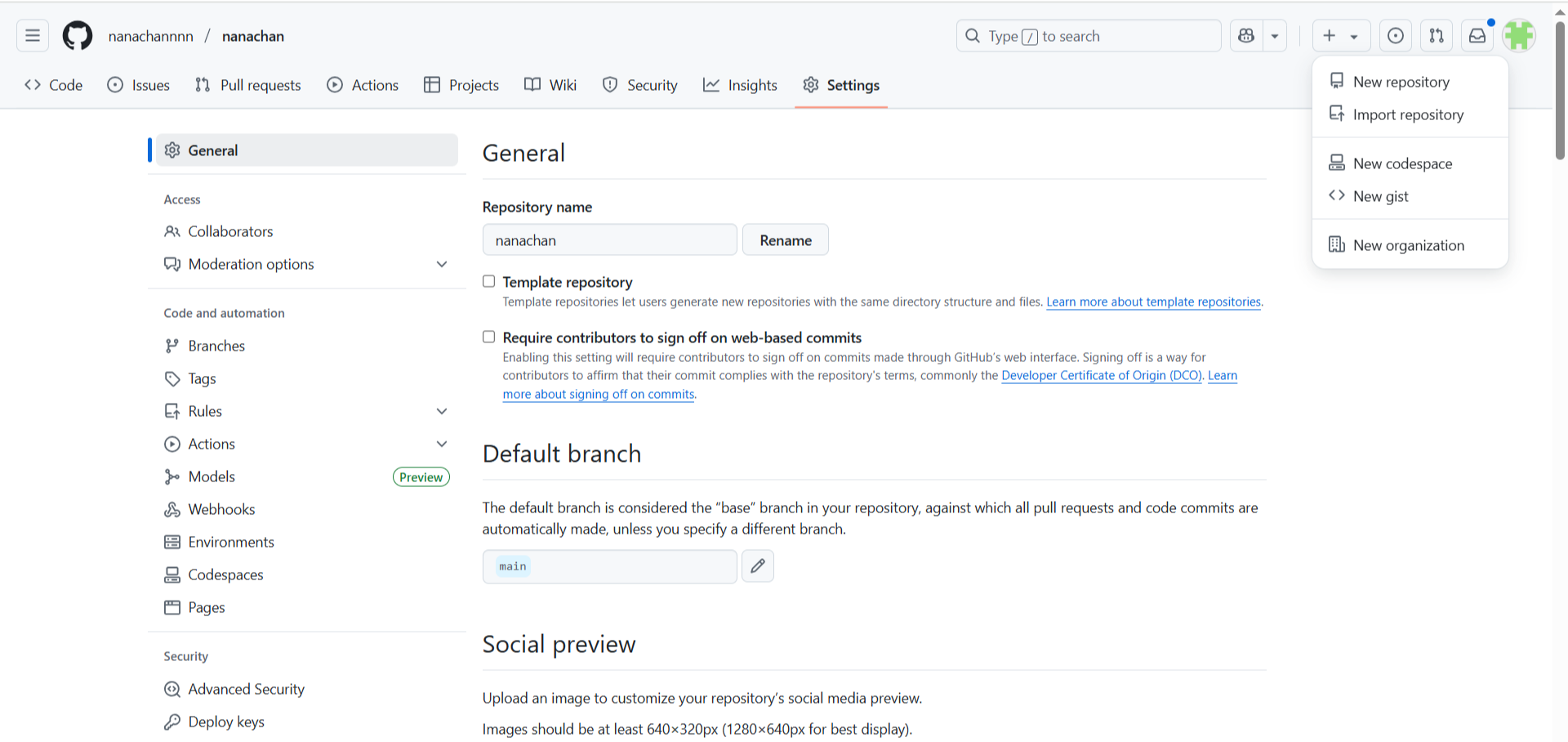Go to the Actions repository tab
The width and height of the screenshot is (1568, 742).
coord(363,85)
